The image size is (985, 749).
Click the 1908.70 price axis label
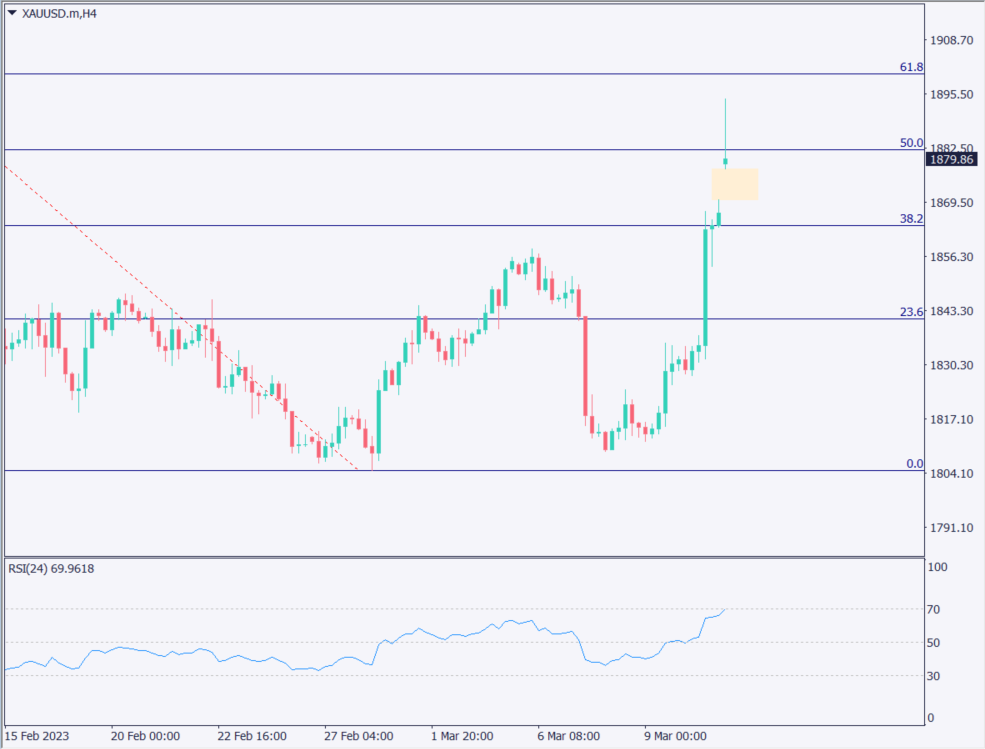951,41
